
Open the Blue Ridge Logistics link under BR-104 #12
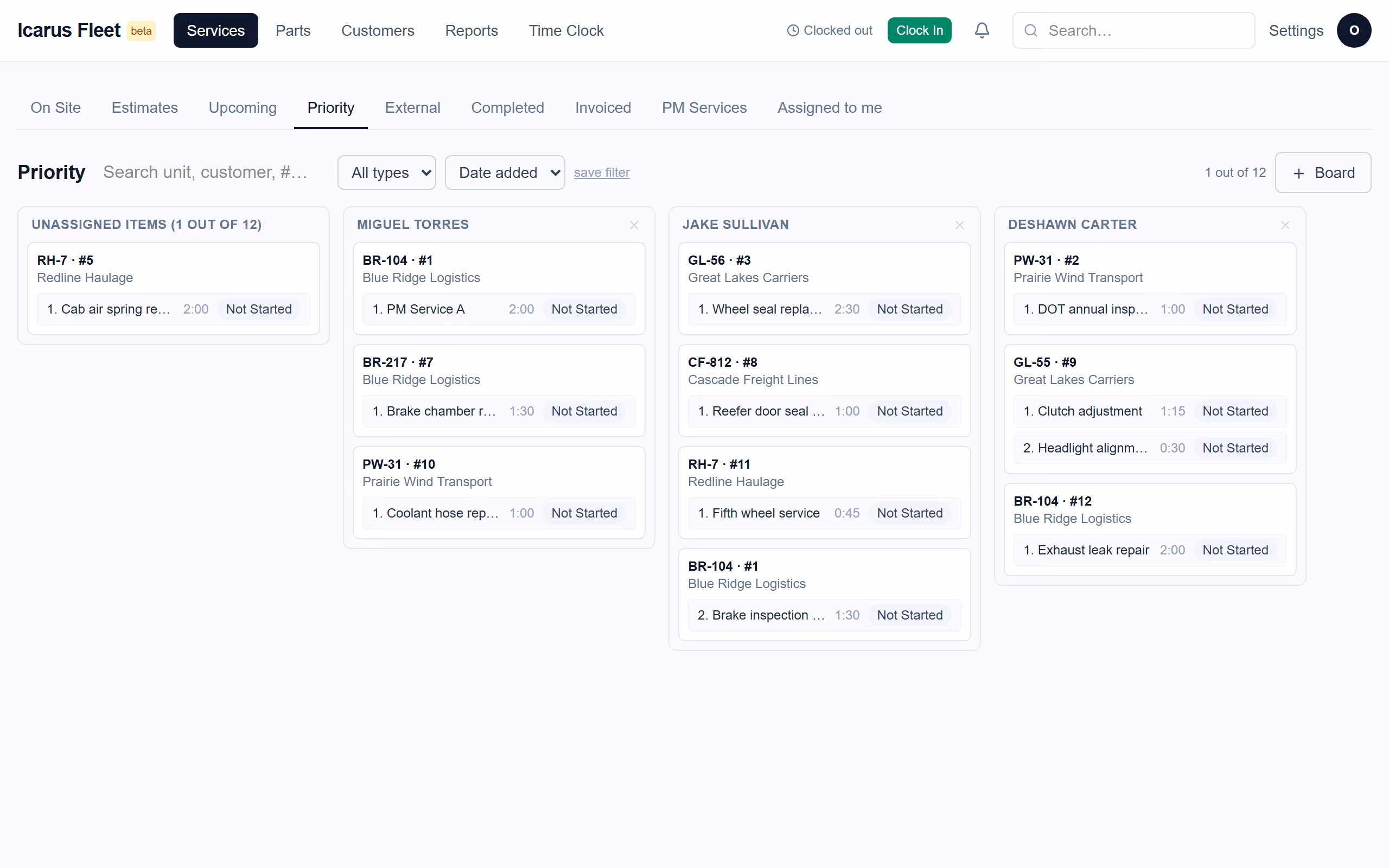(x=1072, y=519)
